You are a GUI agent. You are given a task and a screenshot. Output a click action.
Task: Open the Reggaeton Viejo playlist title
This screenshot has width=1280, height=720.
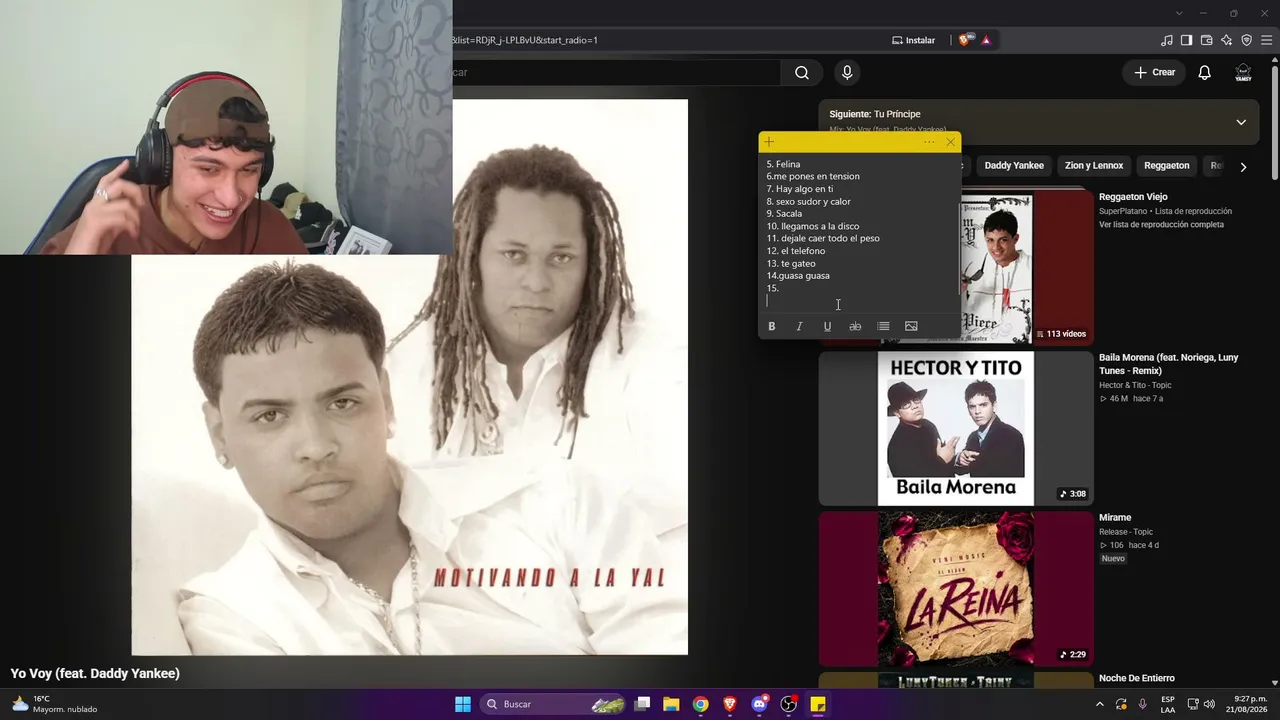(x=1133, y=197)
